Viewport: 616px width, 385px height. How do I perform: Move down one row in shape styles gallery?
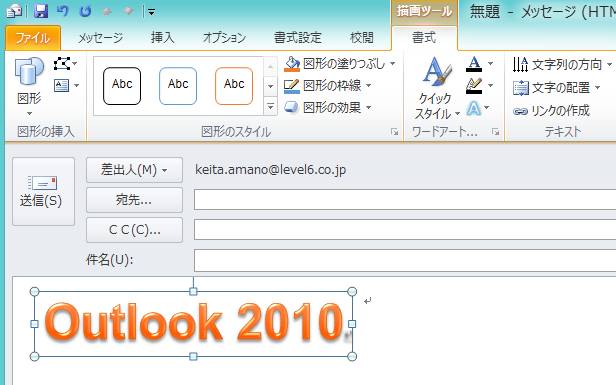coord(271,86)
